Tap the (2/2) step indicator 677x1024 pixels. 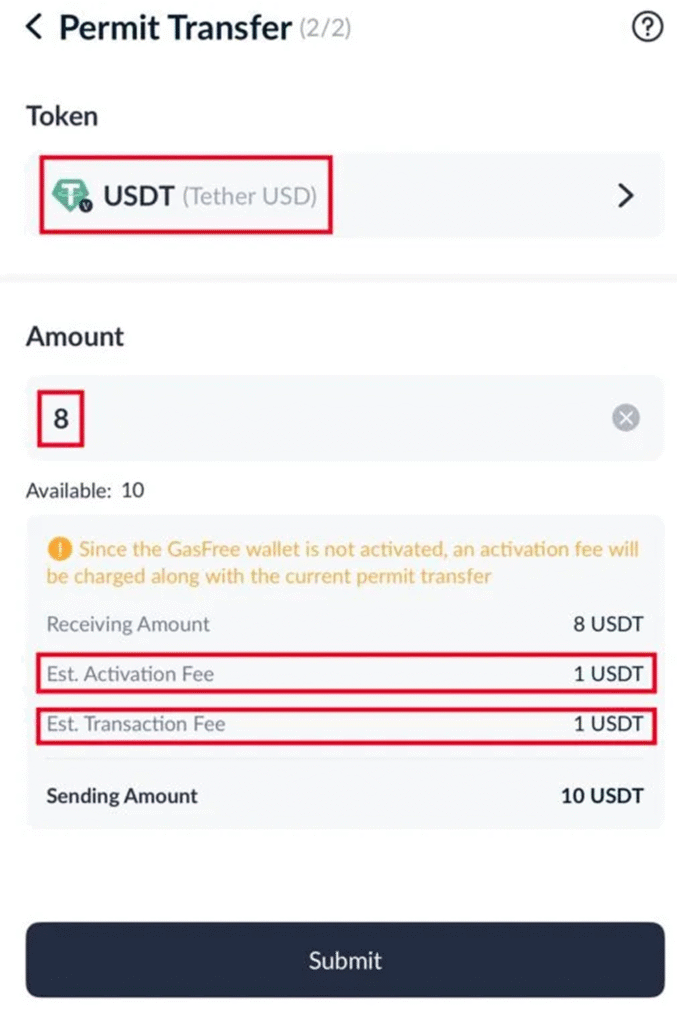coord(325,30)
